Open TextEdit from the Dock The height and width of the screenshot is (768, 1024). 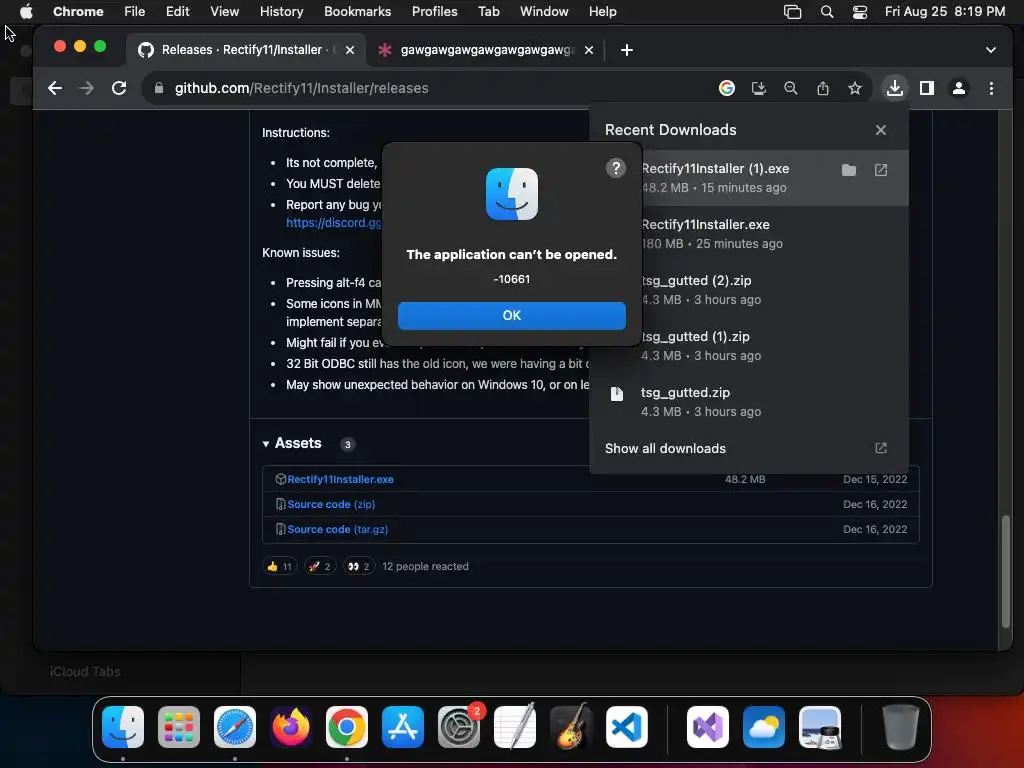(515, 727)
